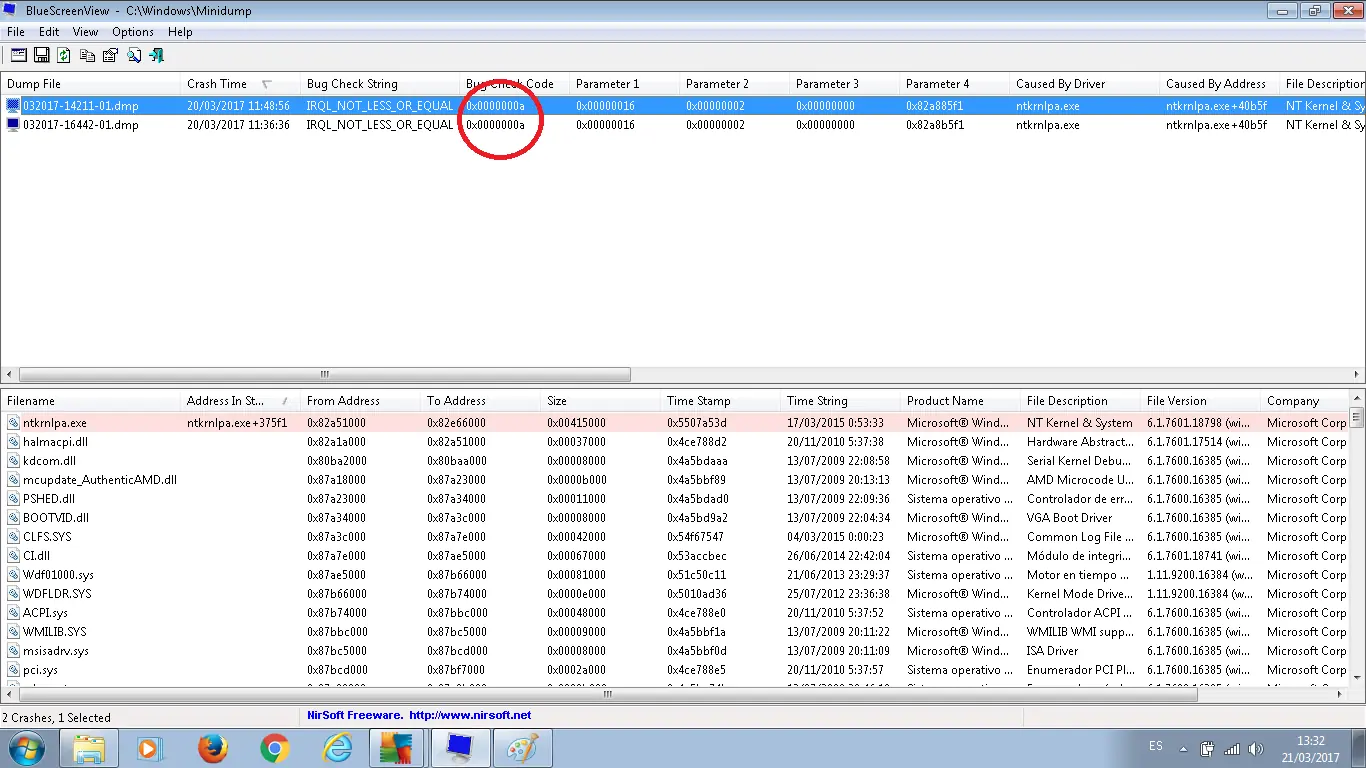Refresh the crash list with the green arrows icon
The image size is (1366, 768).
click(64, 55)
